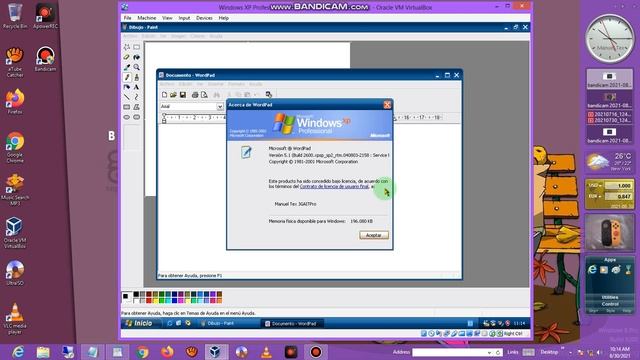
Task: Click the Date/Time insert icon in WordPad
Action: pos(269,95)
